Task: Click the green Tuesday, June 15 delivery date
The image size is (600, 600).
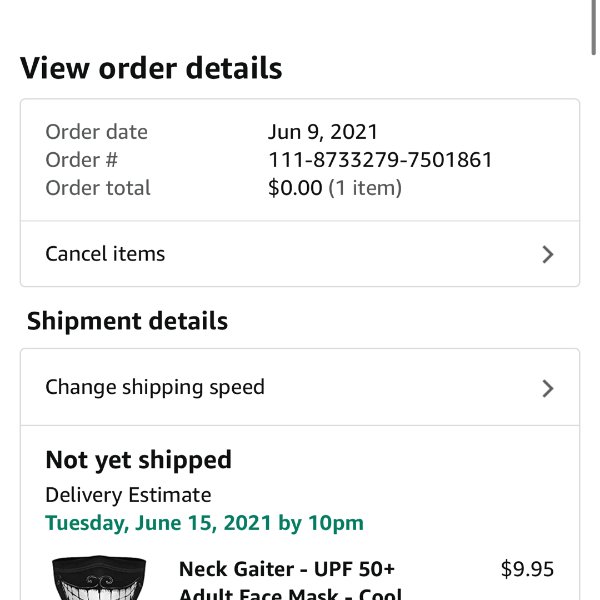Action: [204, 523]
